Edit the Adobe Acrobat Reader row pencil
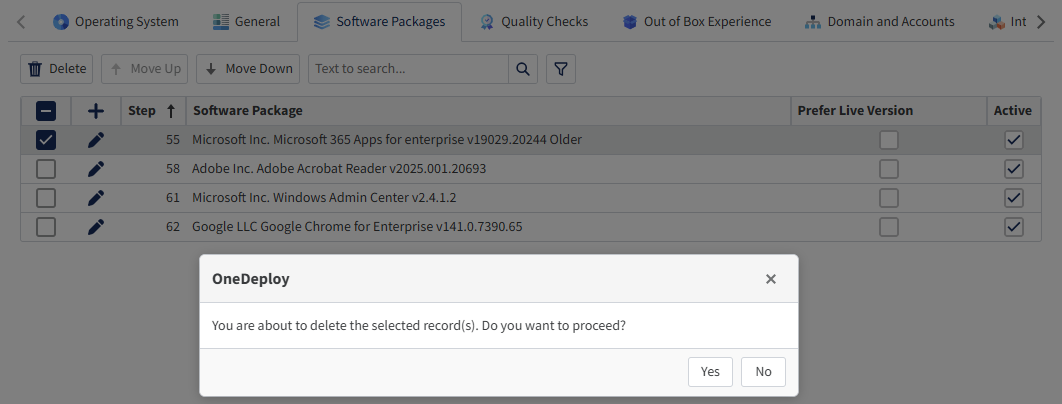 click(96, 169)
